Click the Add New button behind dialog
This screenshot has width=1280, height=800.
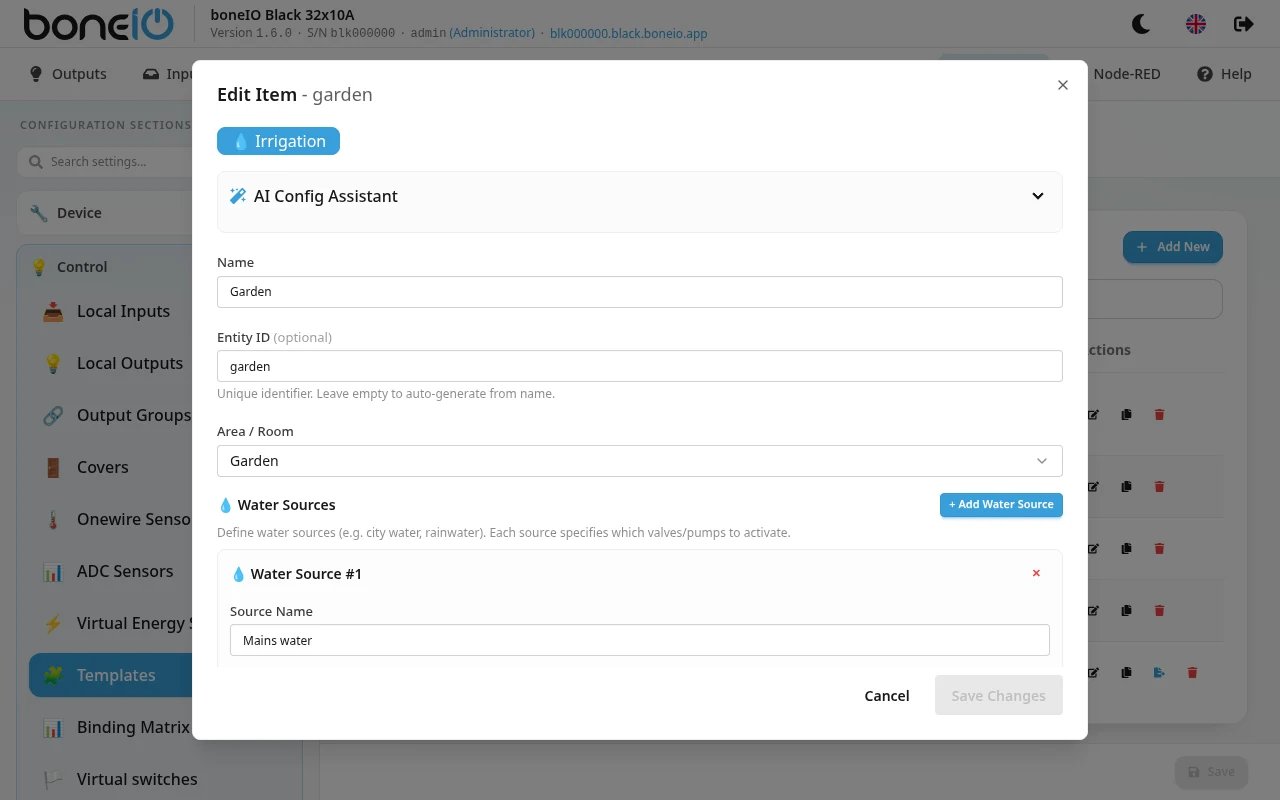point(1172,247)
